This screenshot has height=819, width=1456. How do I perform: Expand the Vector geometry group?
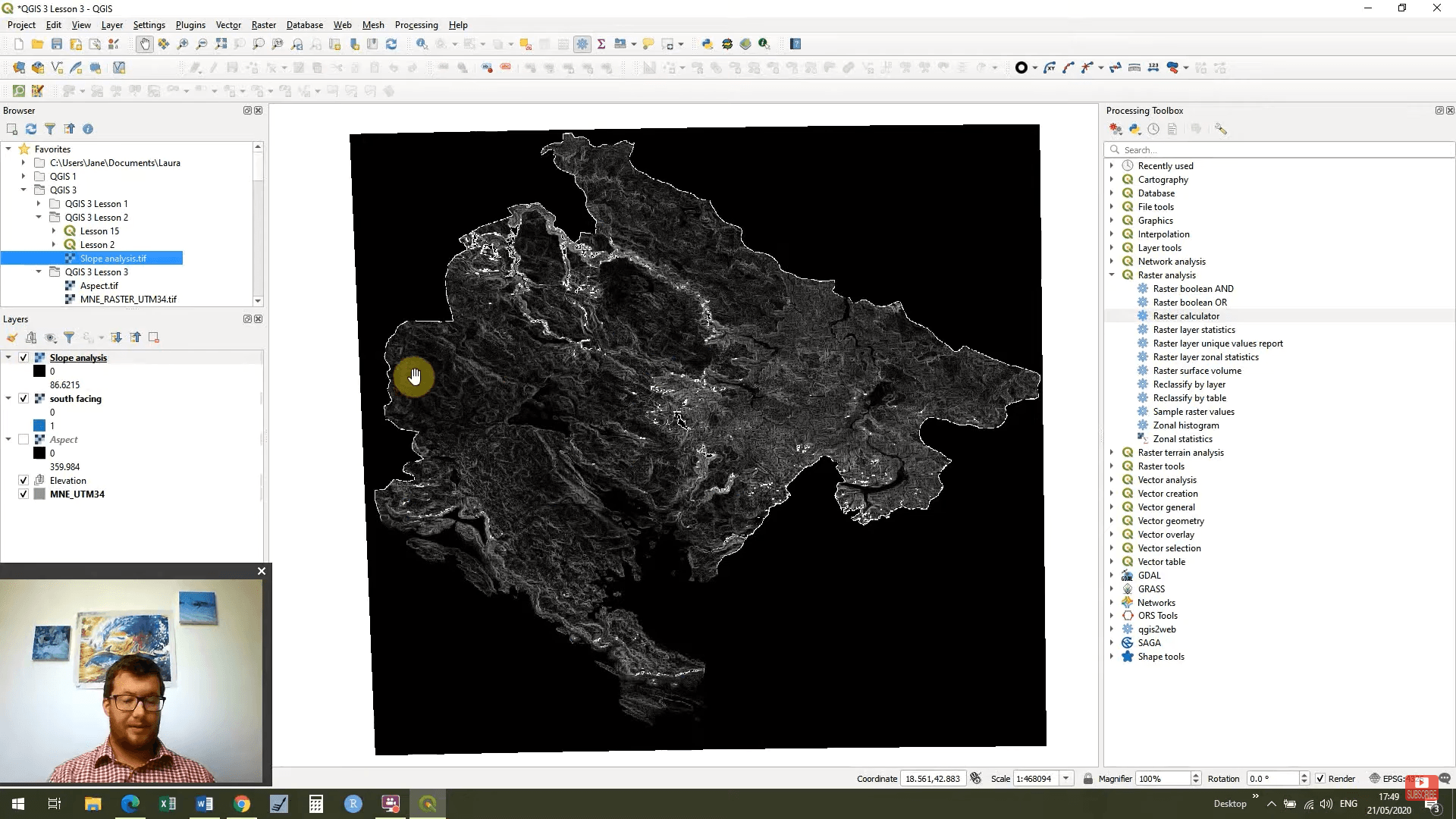pos(1112,521)
